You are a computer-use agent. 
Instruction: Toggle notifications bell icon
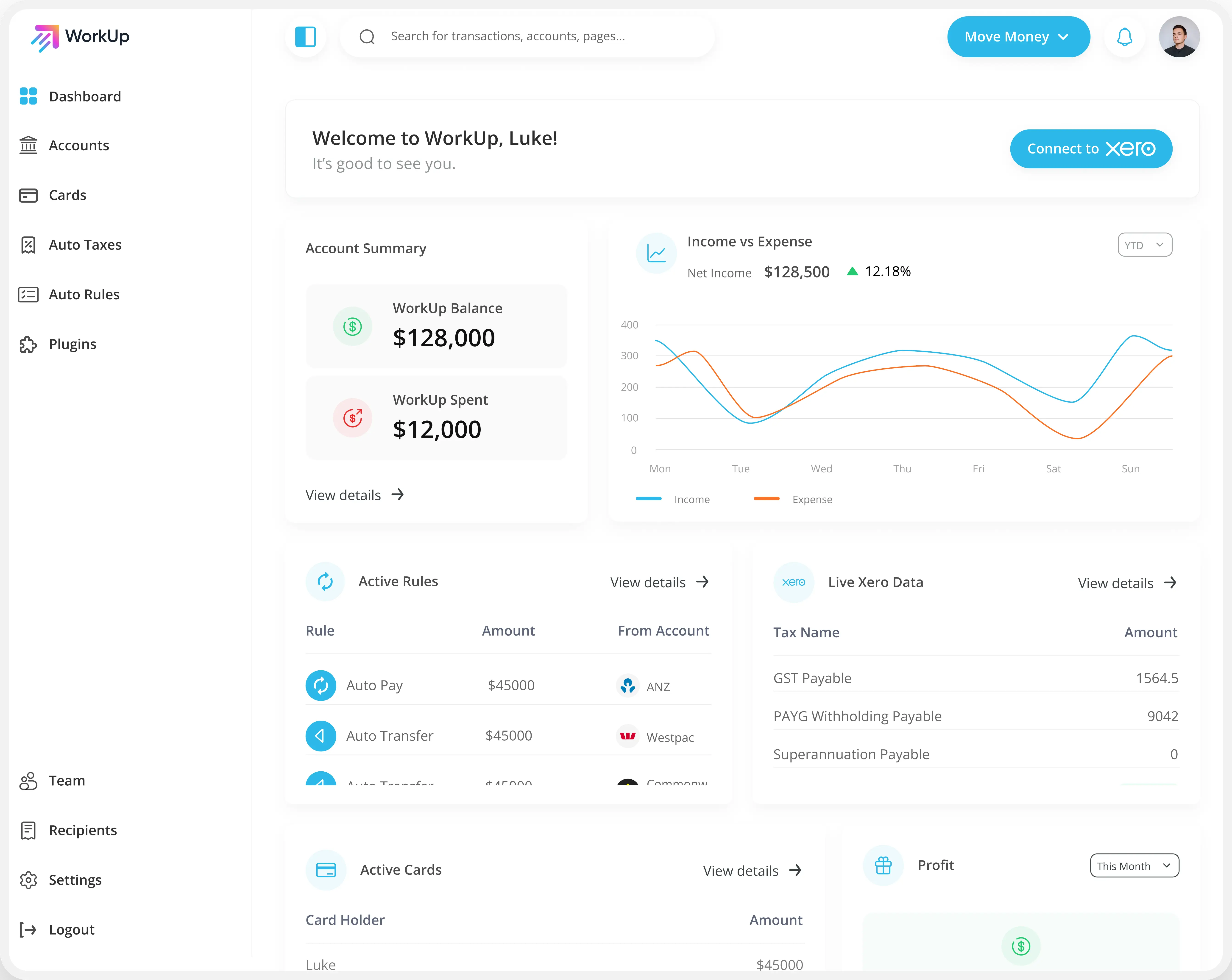[1124, 37]
